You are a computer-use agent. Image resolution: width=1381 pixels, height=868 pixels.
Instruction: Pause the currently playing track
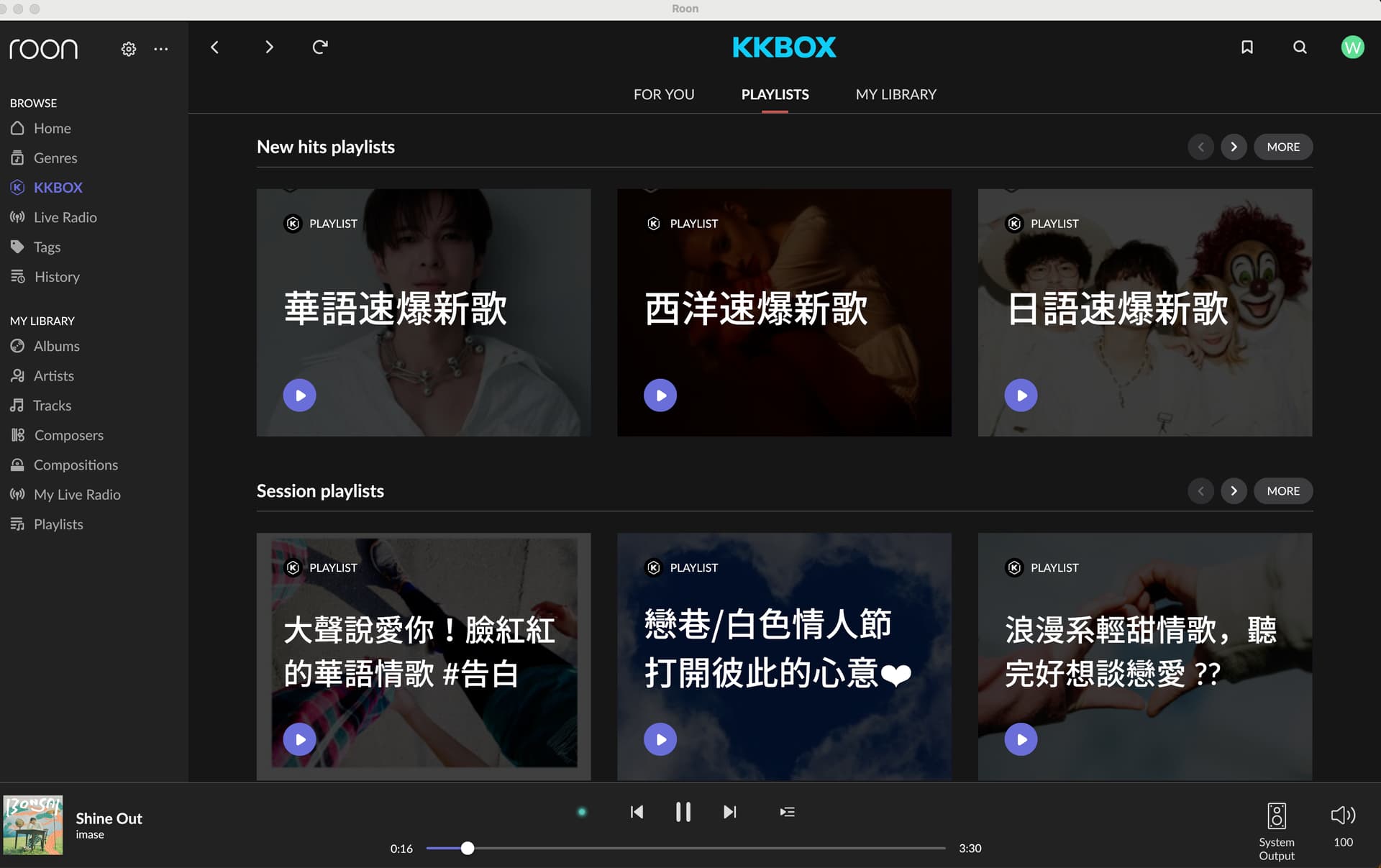683,812
